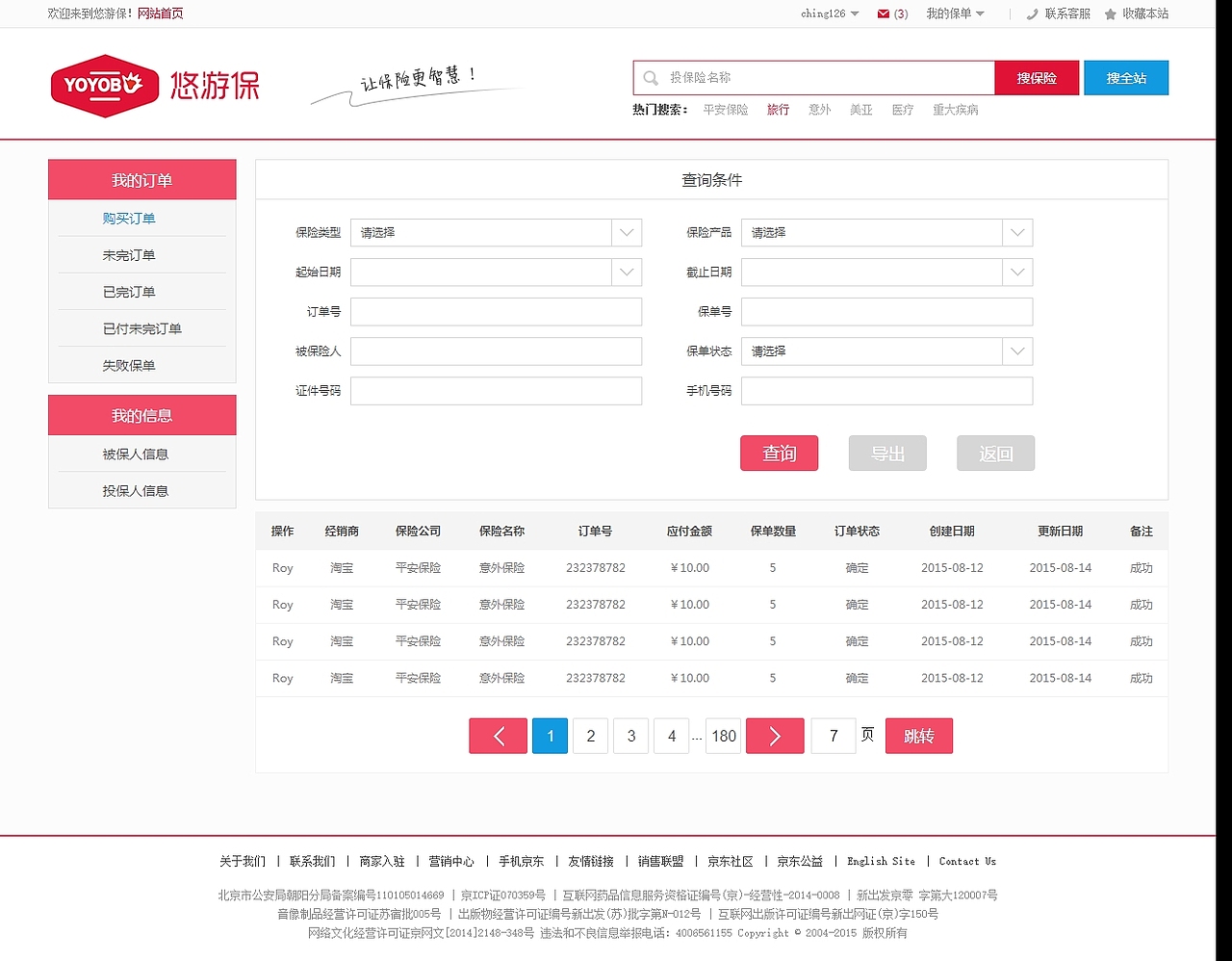Click the 联系客服 link
The height and width of the screenshot is (961, 1232).
click(x=1067, y=13)
